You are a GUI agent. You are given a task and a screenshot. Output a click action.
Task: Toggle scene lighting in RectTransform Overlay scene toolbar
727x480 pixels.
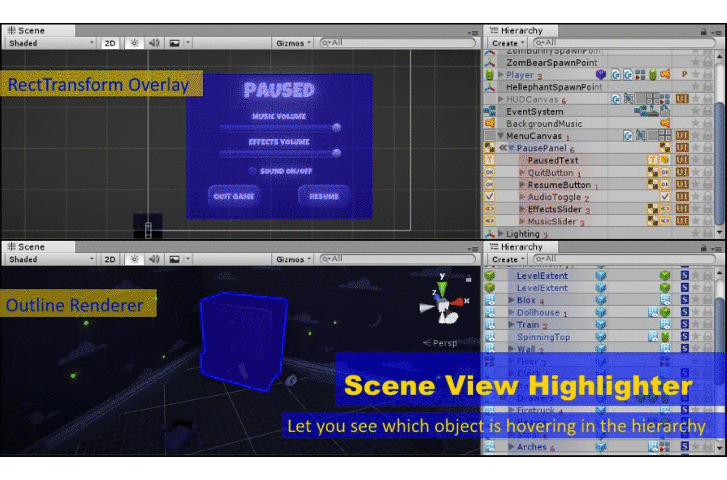coord(134,43)
